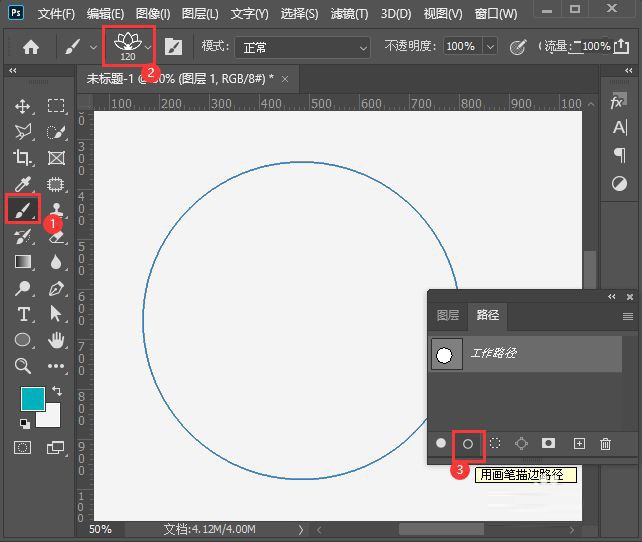Pick the Horizontal Type tool
Screen dimensions: 642x542
23,314
